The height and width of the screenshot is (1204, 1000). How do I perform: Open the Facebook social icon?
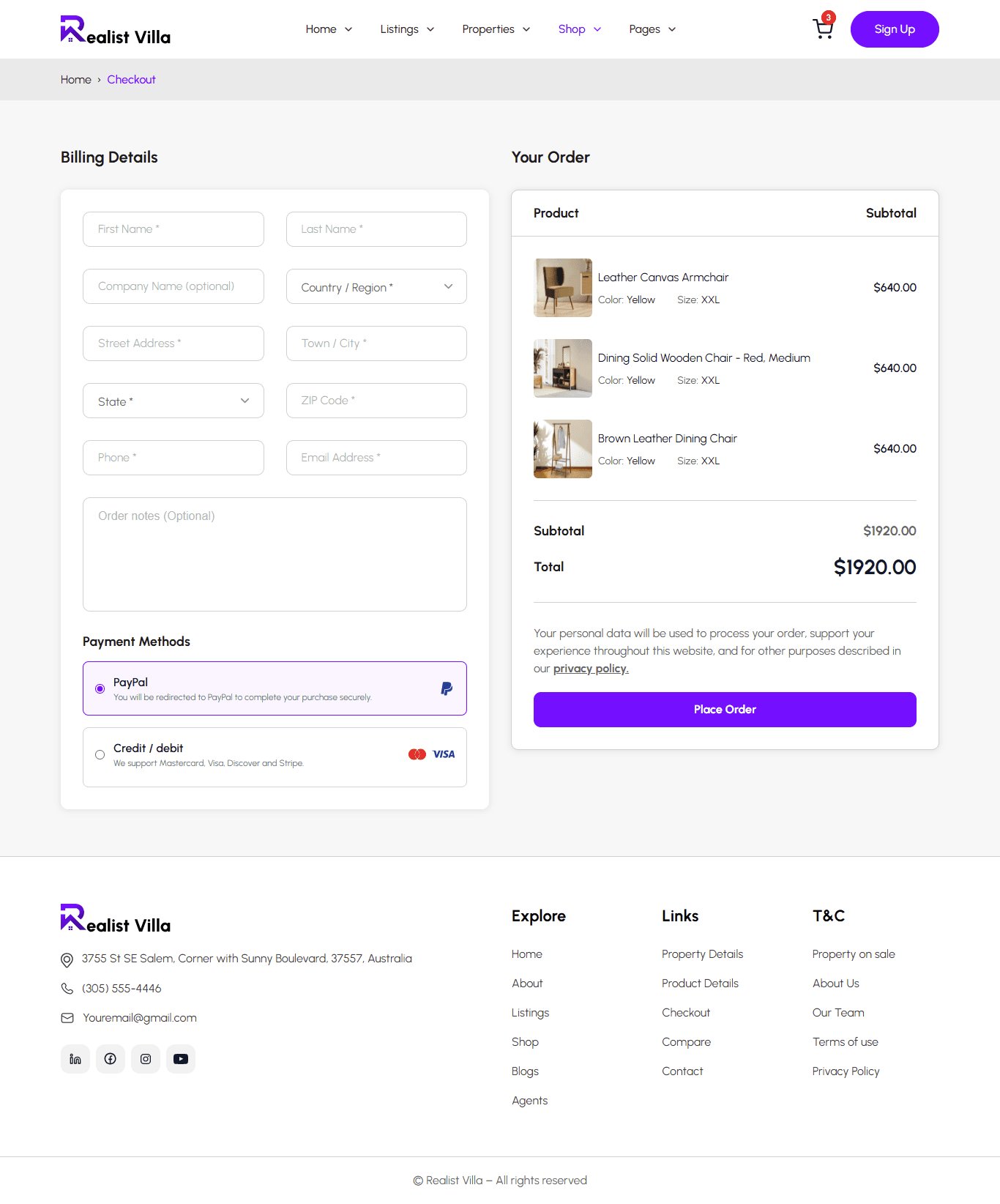[x=111, y=1059]
